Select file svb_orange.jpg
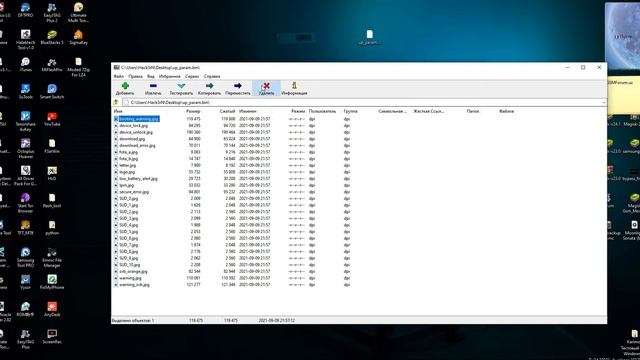This screenshot has width=640, height=360. (x=133, y=271)
